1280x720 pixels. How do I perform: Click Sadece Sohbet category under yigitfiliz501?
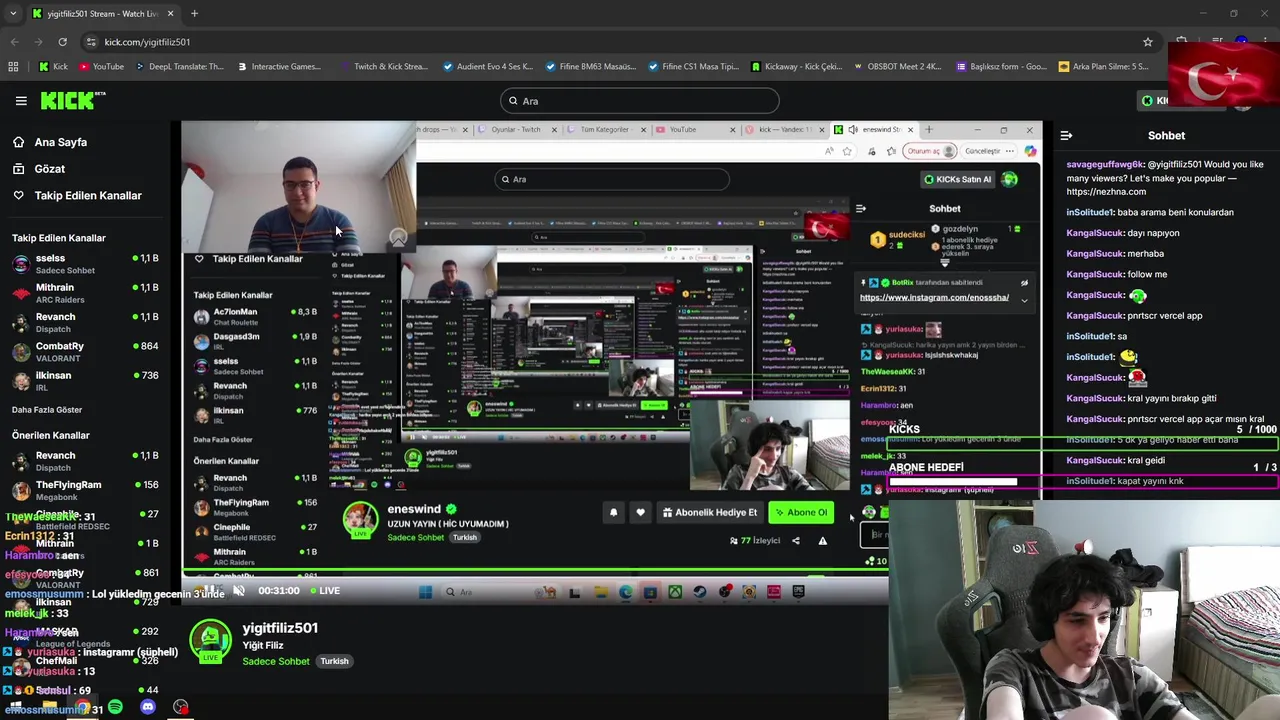(x=276, y=661)
